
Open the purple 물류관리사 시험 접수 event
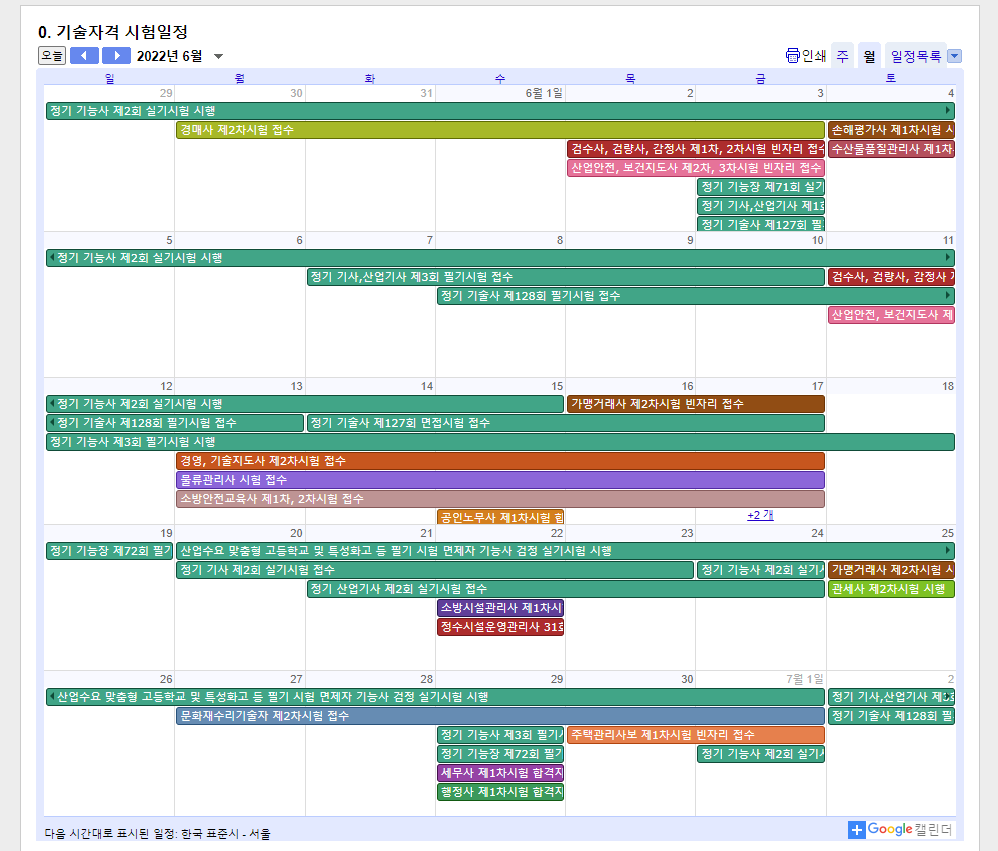[500, 480]
